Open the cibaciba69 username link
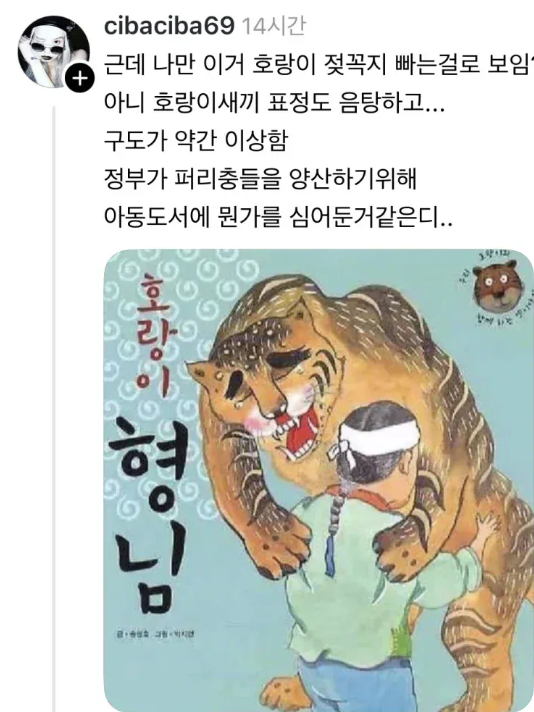534x712 pixels. 169,26
